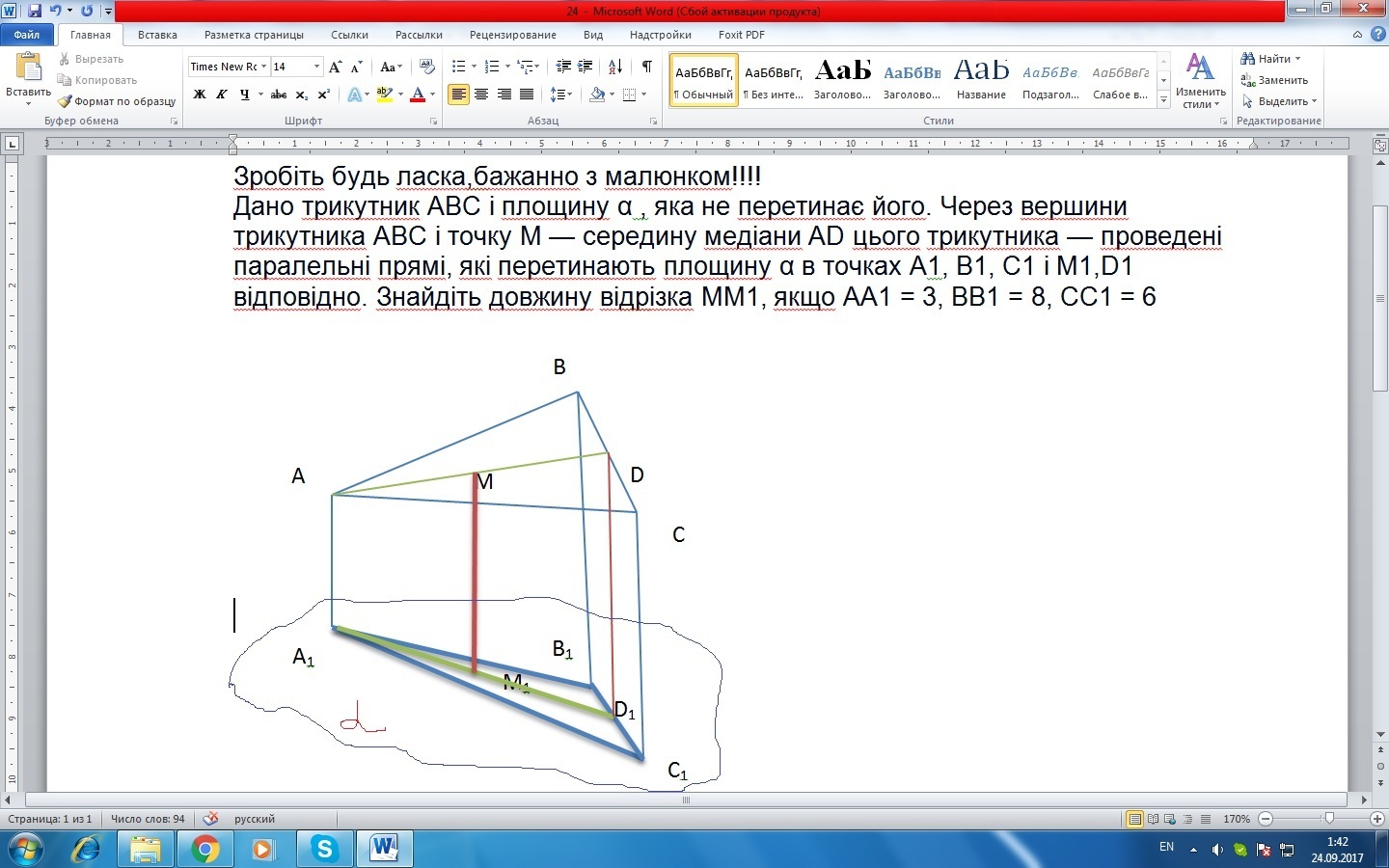Switch to Full Screen Reading view icon
Screen dimensions: 1389x868
(x=1153, y=819)
